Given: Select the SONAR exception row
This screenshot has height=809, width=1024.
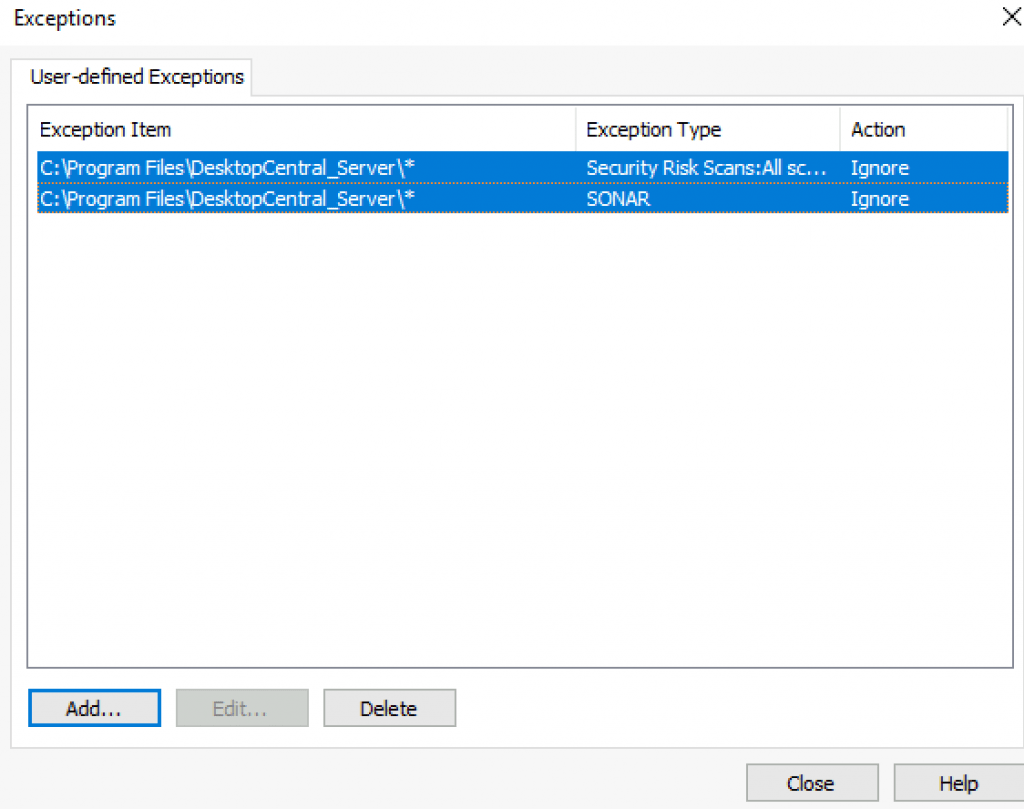Looking at the screenshot, I should pos(300,199).
